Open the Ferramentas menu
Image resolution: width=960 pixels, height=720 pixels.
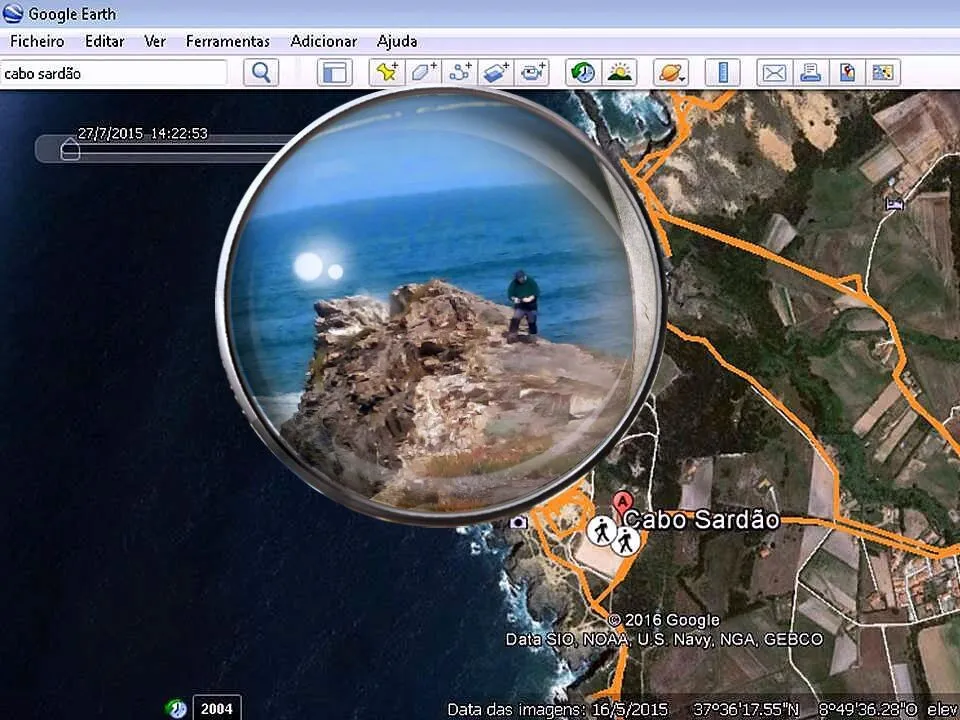tap(228, 41)
